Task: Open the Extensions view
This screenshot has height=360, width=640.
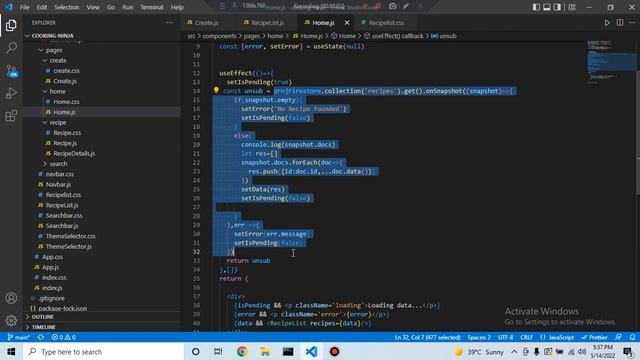Action: [x=11, y=116]
